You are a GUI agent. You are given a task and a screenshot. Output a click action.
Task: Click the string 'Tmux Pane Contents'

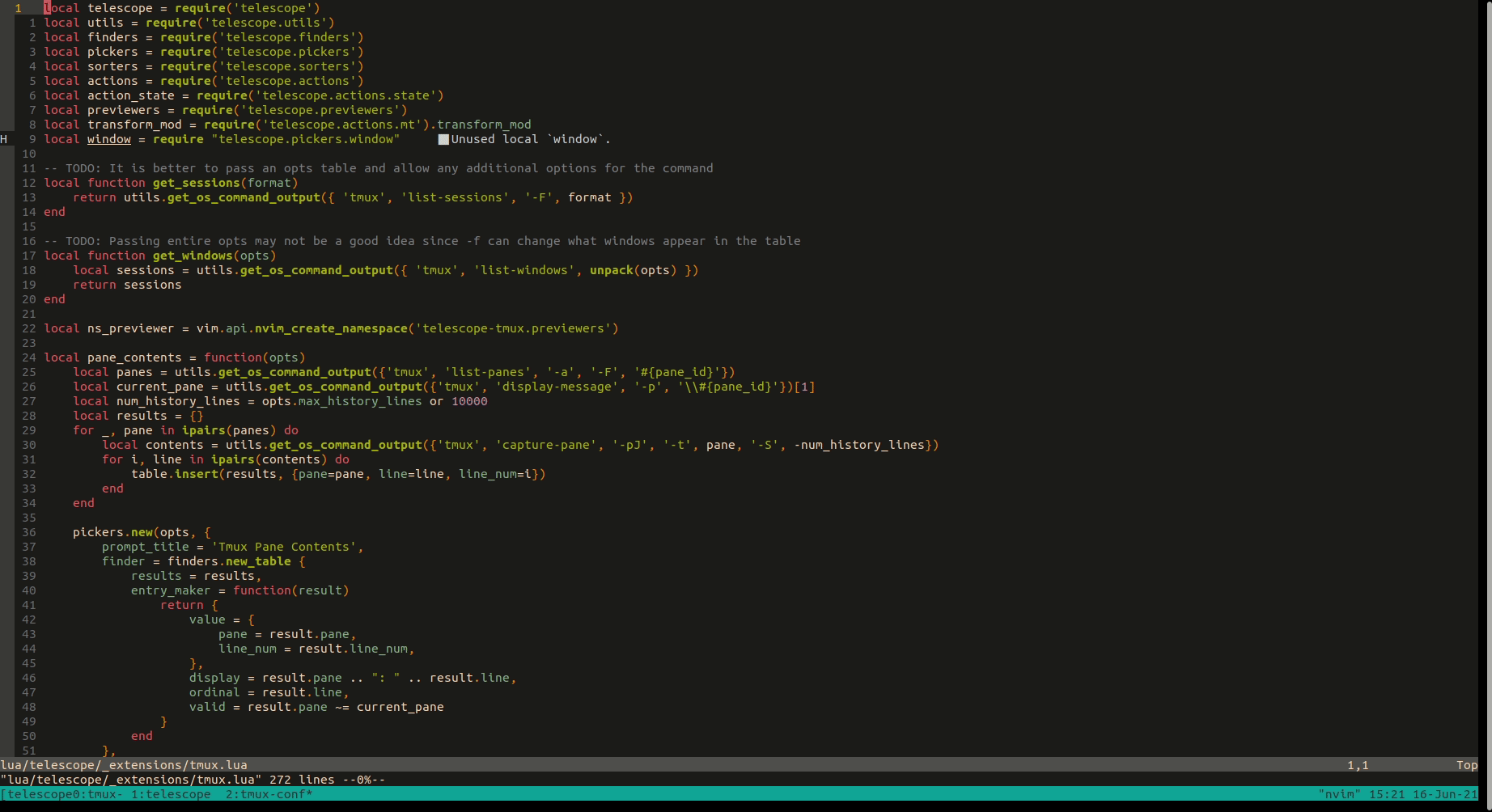(x=284, y=547)
